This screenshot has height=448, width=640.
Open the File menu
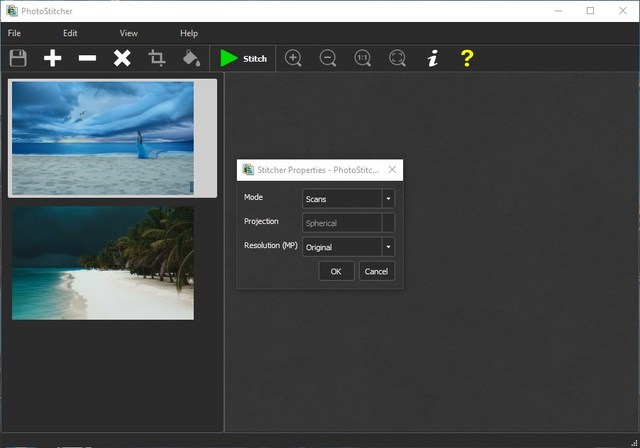point(14,33)
